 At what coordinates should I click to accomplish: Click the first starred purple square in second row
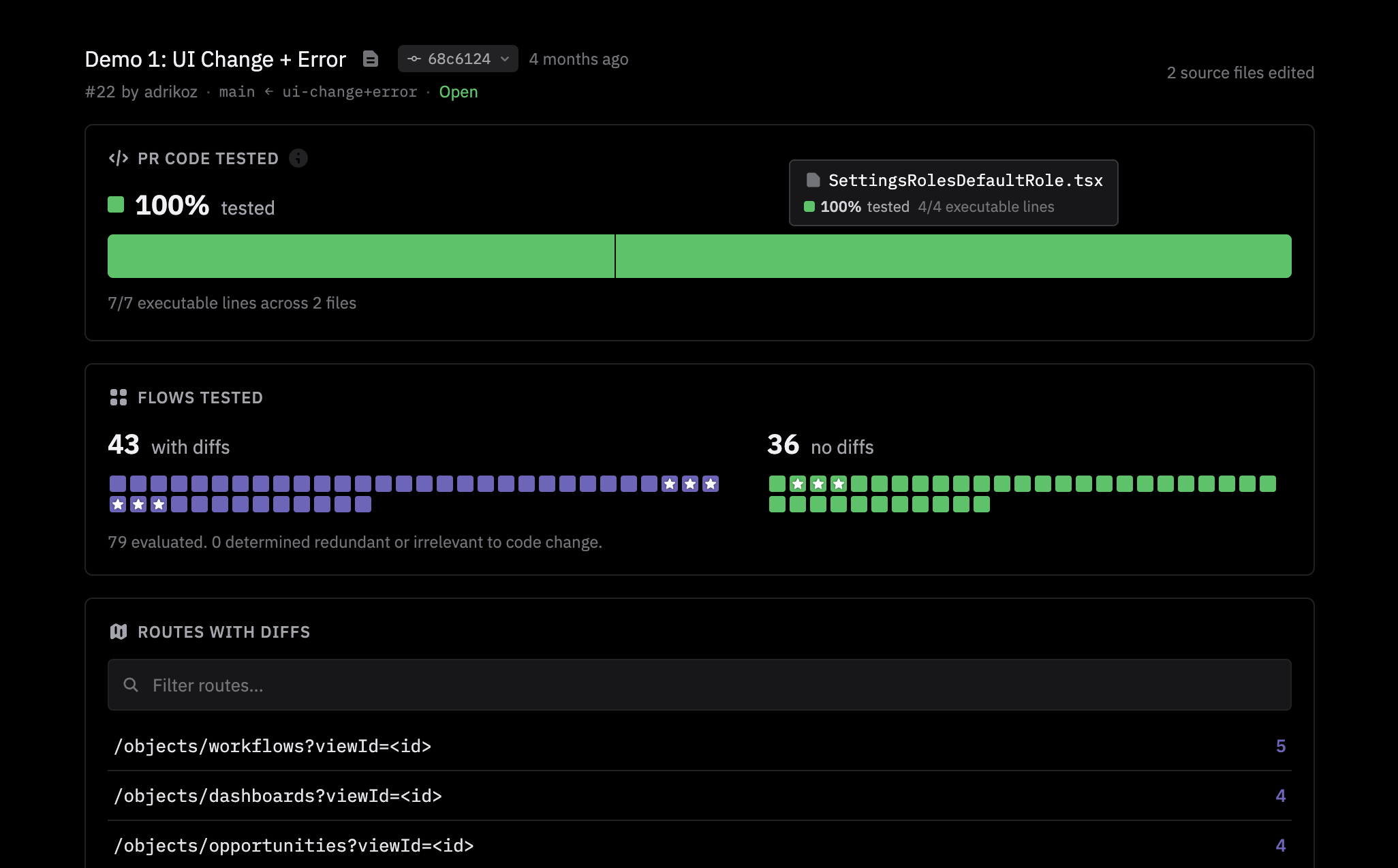118,504
